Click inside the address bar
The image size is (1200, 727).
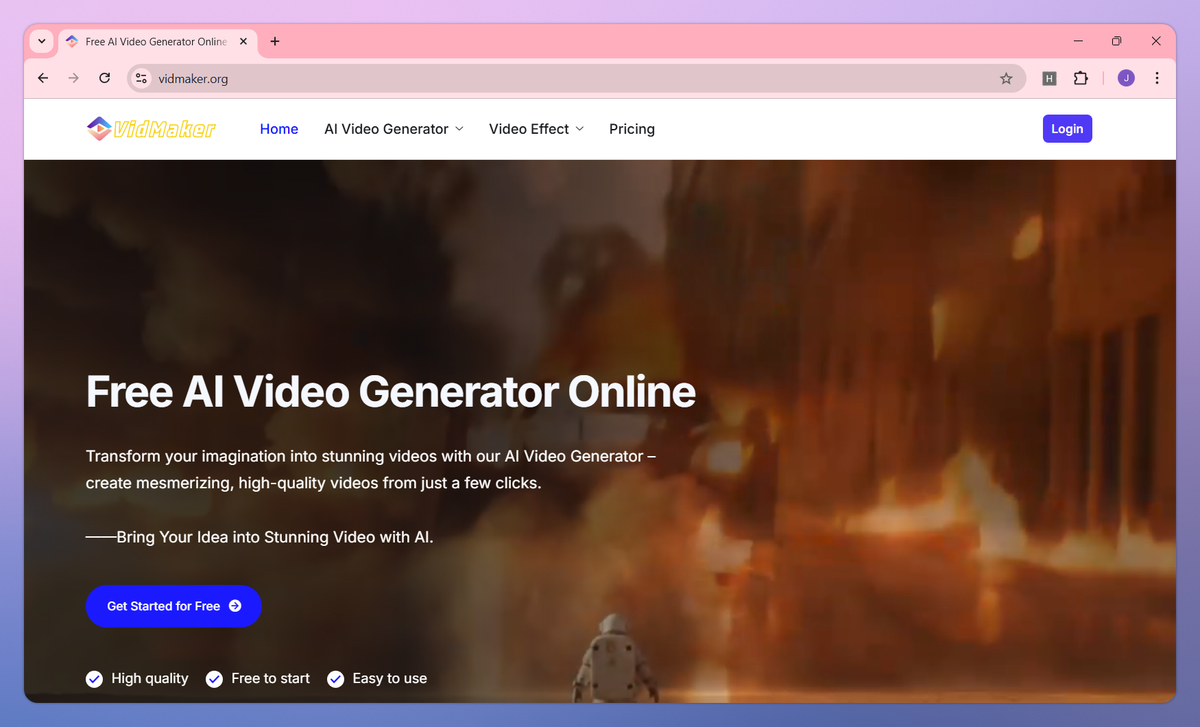[x=400, y=77]
